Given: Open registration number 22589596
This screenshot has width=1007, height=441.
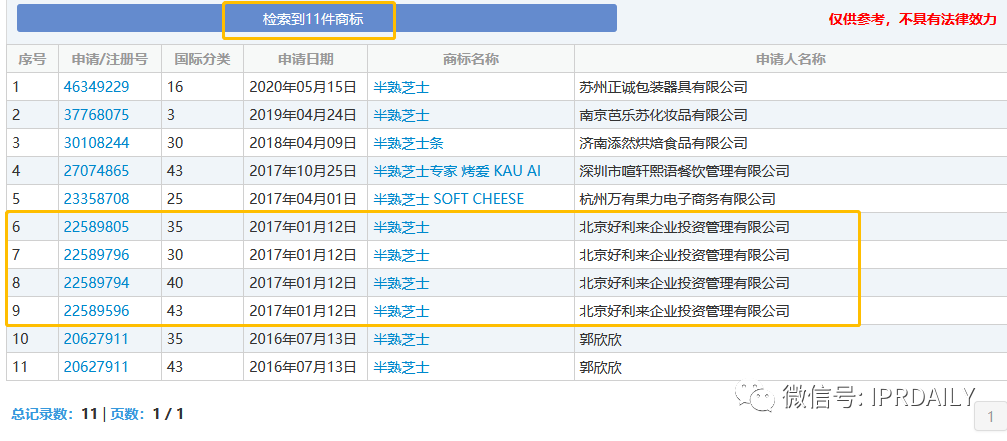Looking at the screenshot, I should point(96,311).
